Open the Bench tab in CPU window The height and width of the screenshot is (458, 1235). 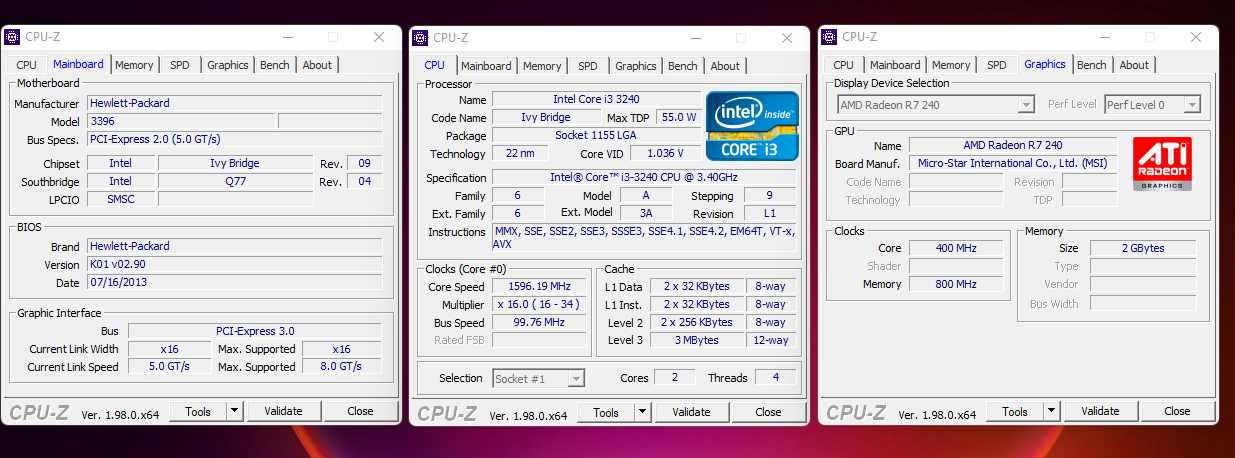click(x=682, y=66)
